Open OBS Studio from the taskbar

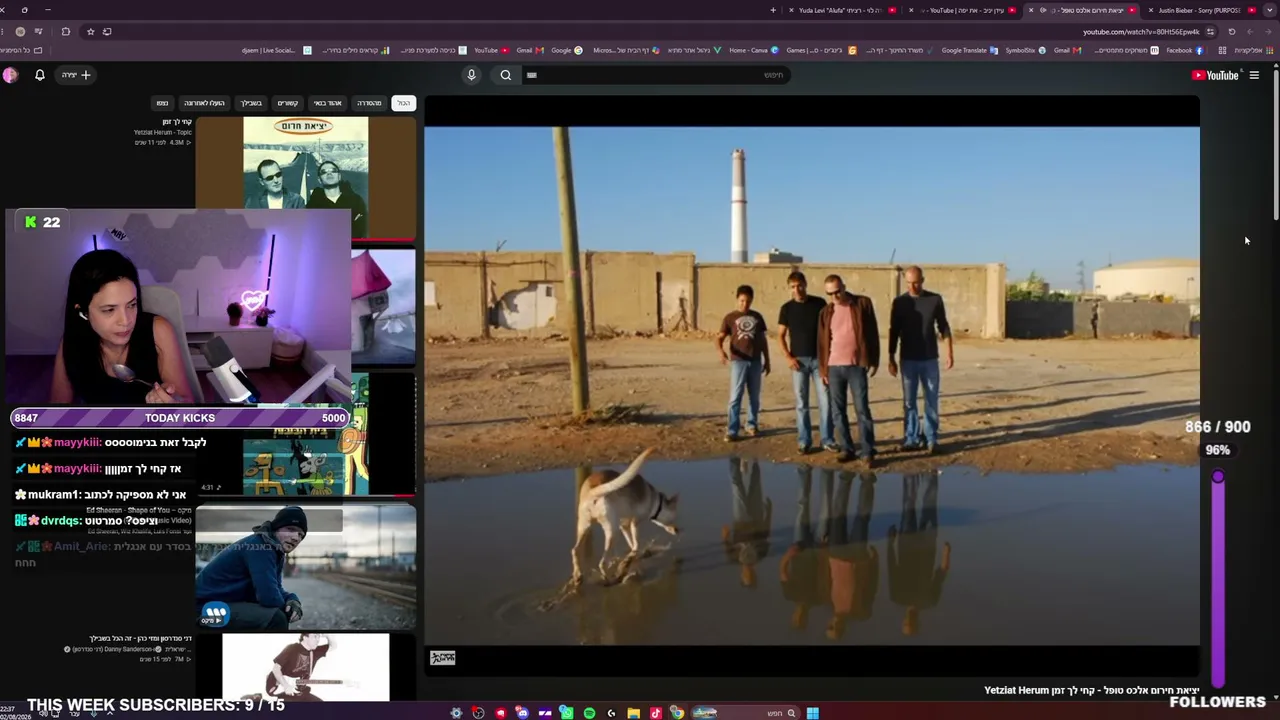click(x=478, y=713)
